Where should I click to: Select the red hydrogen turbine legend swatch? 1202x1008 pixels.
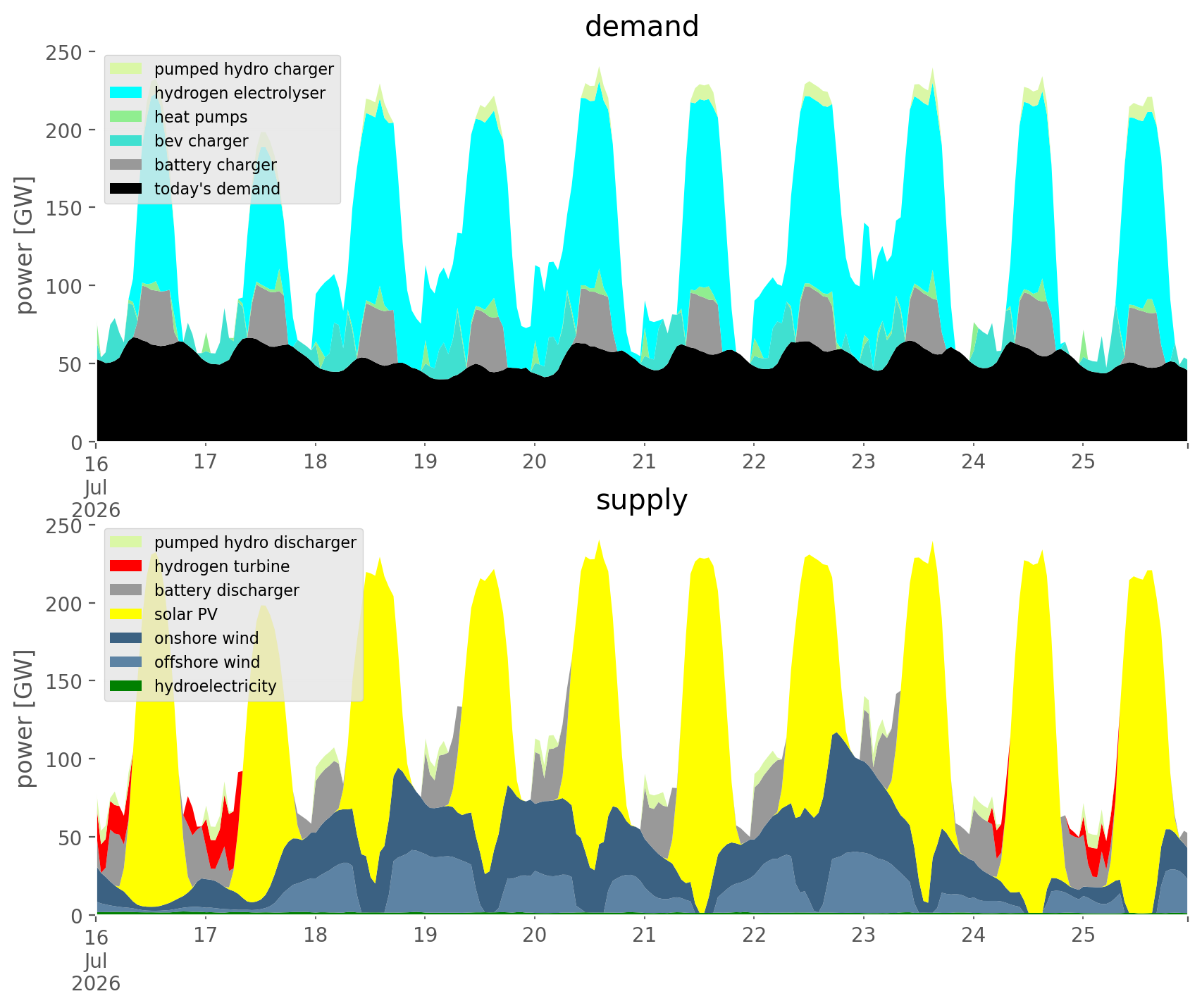tap(126, 566)
